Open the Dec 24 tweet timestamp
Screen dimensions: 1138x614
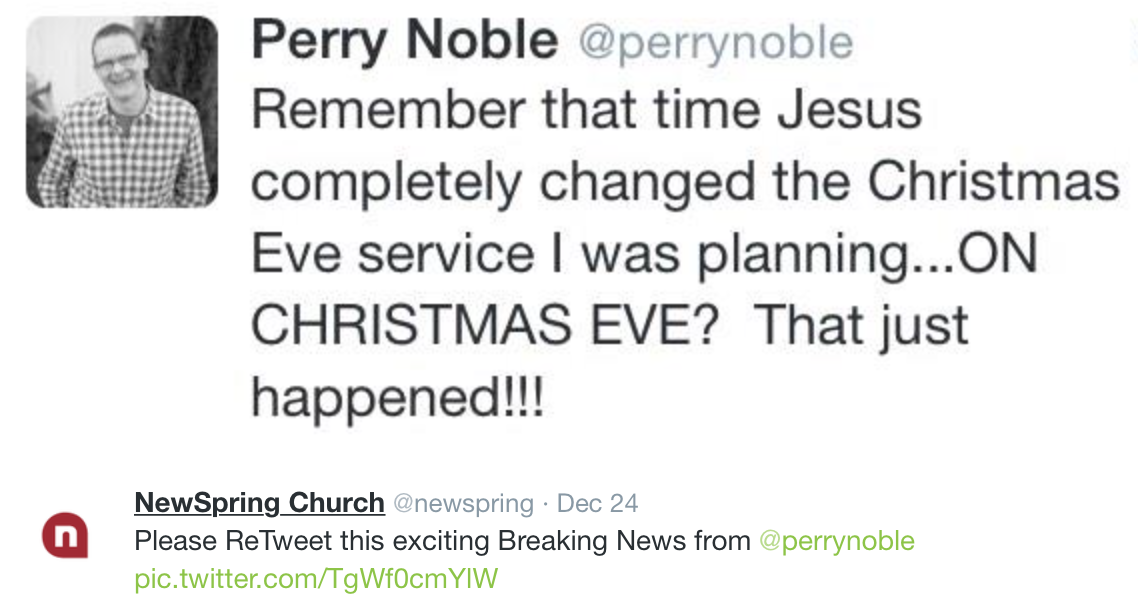pyautogui.click(x=597, y=503)
